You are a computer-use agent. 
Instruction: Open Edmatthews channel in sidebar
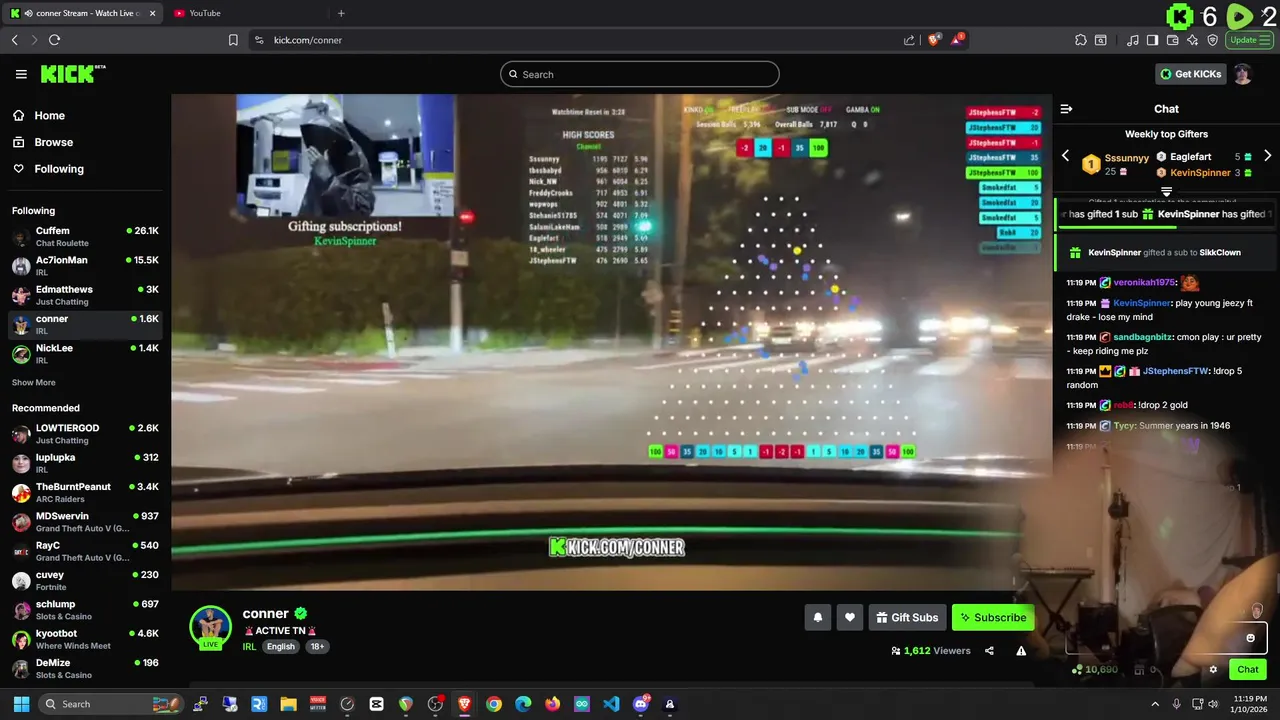85,295
